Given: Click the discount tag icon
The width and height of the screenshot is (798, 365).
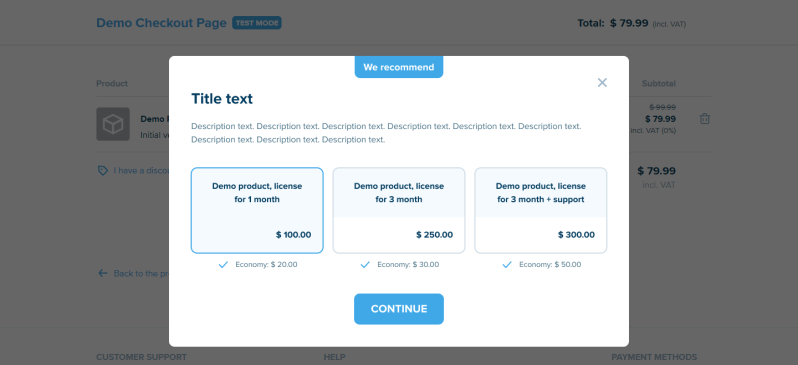Looking at the screenshot, I should click(103, 171).
